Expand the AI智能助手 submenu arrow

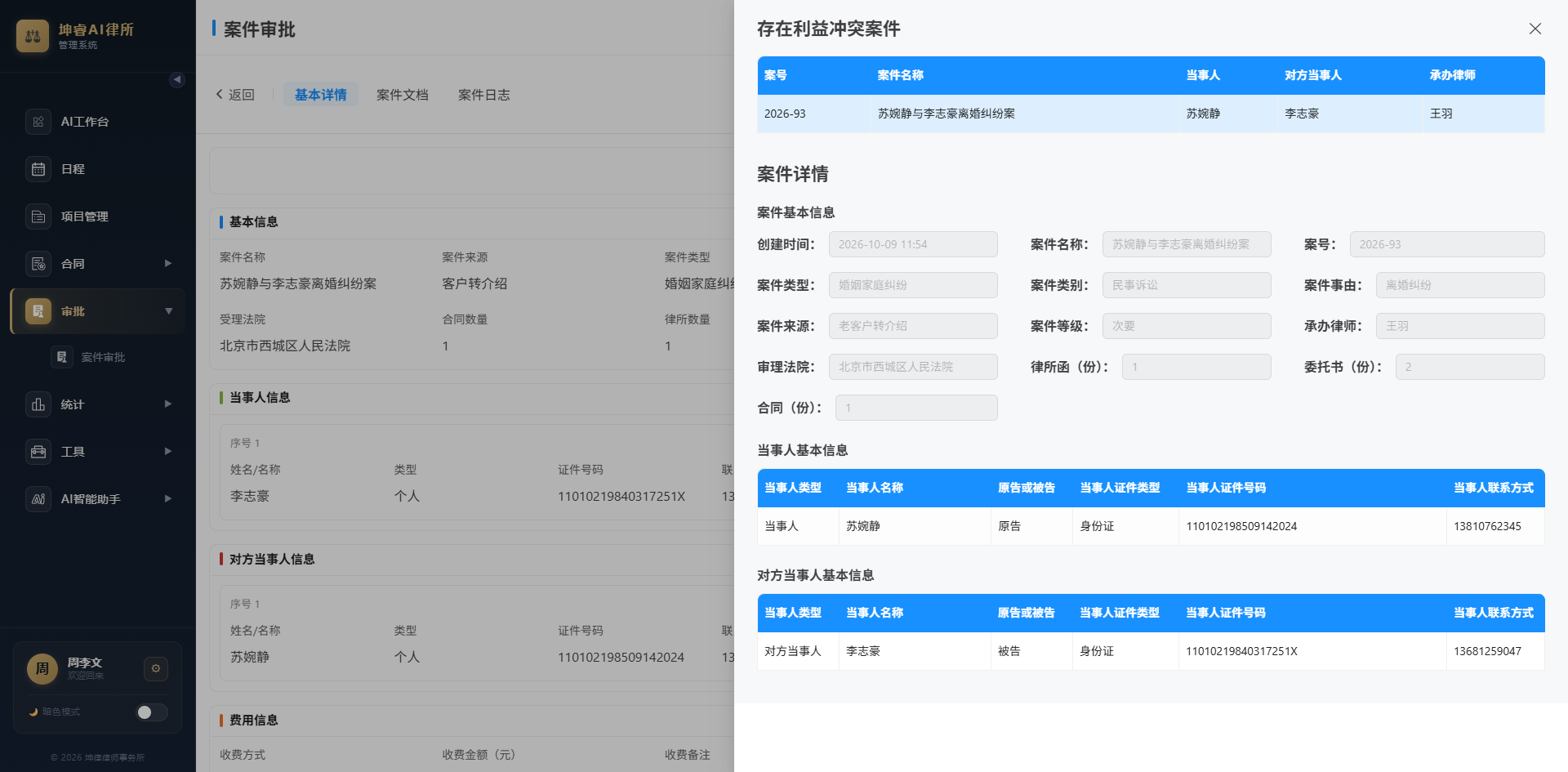[168, 499]
